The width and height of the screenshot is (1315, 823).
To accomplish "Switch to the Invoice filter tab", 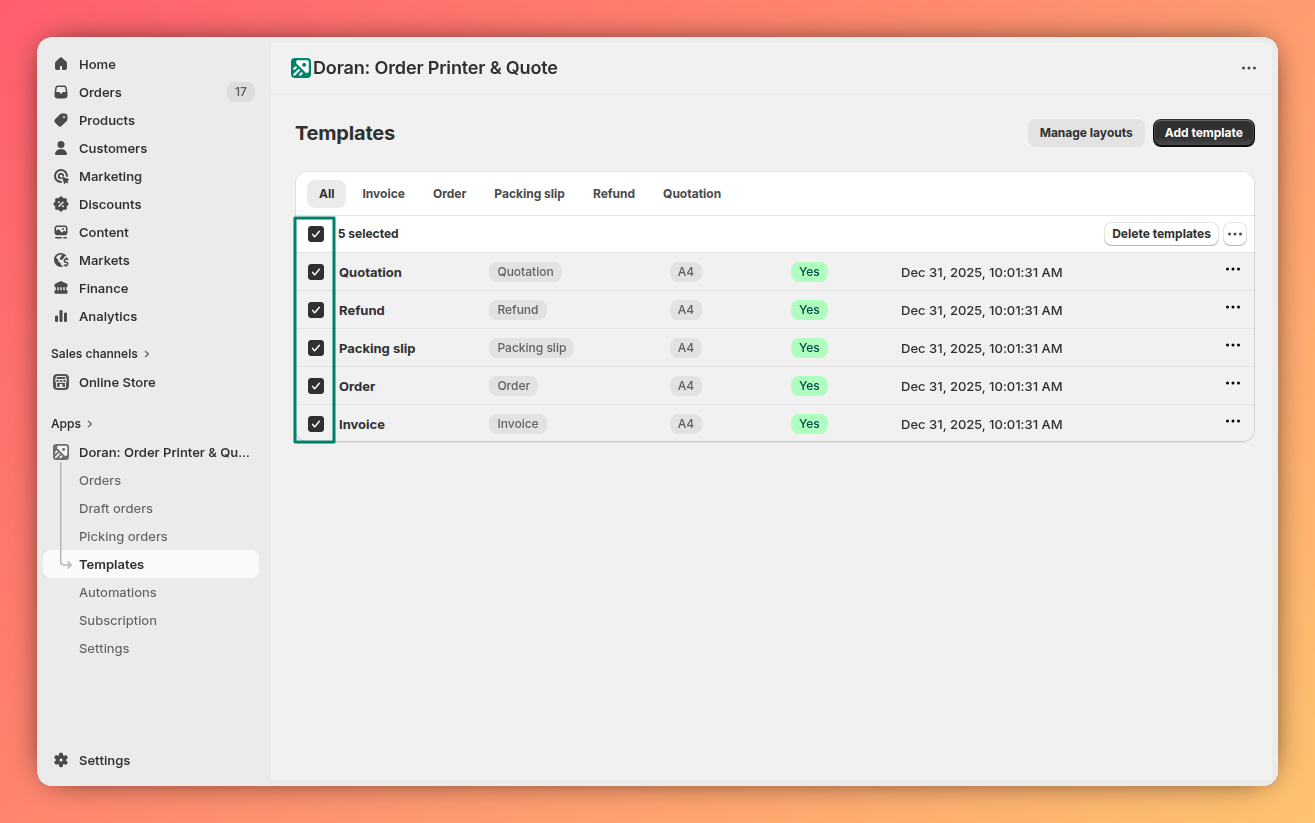I will [x=383, y=194].
